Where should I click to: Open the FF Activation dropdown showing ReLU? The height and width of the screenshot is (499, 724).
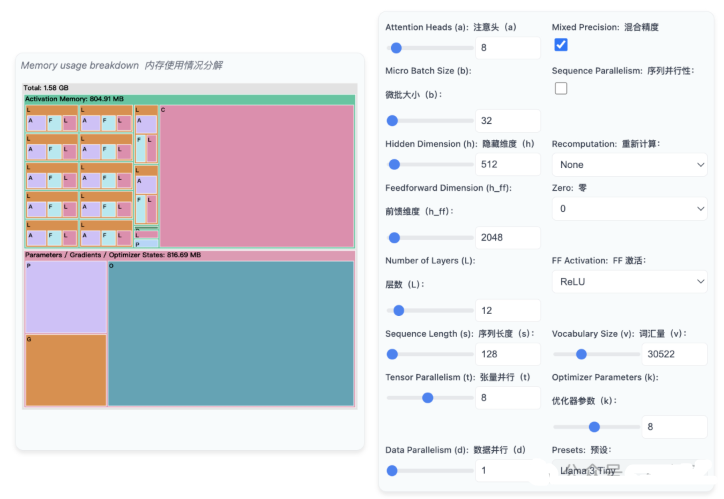(x=629, y=282)
